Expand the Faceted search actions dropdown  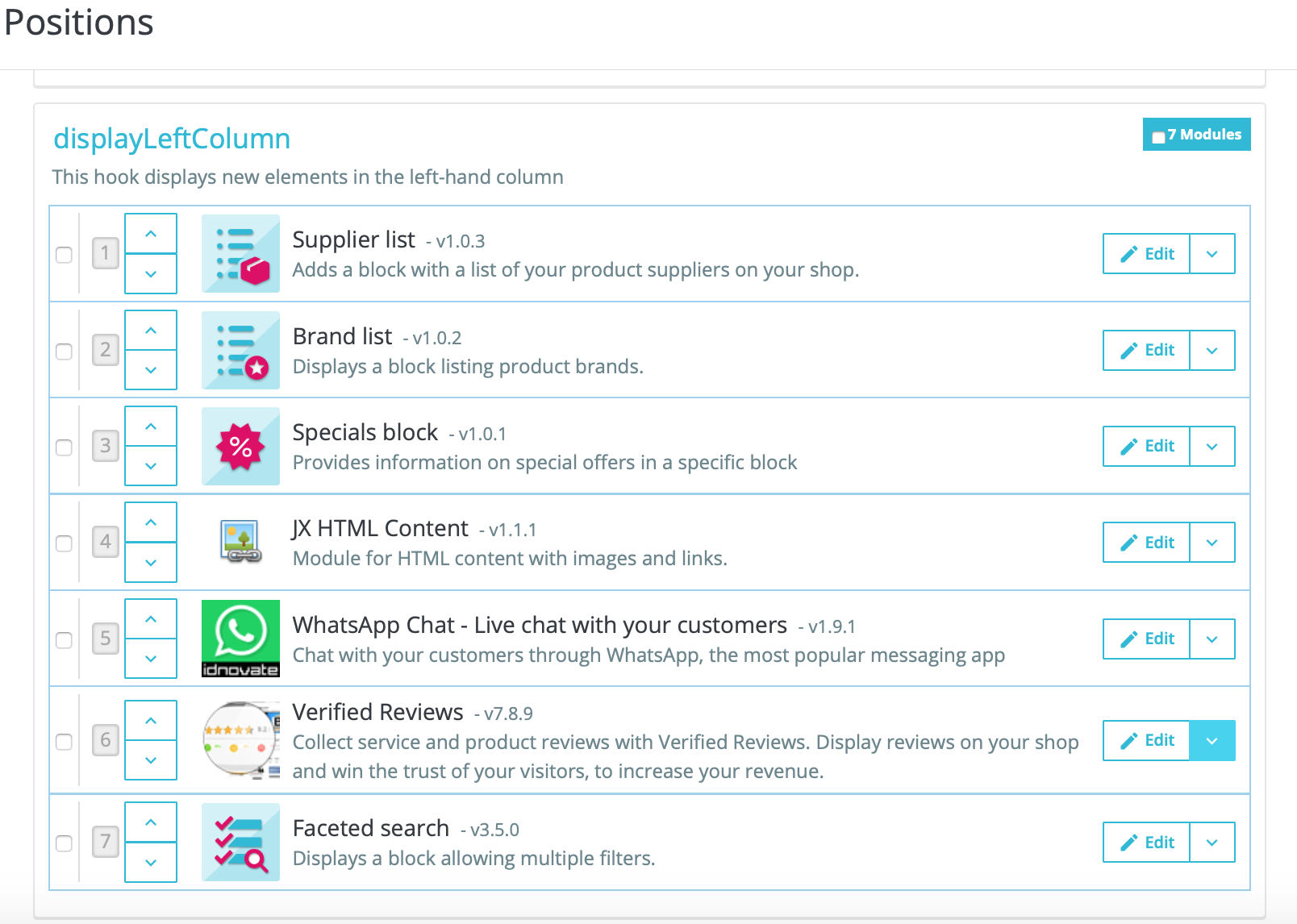click(x=1212, y=843)
